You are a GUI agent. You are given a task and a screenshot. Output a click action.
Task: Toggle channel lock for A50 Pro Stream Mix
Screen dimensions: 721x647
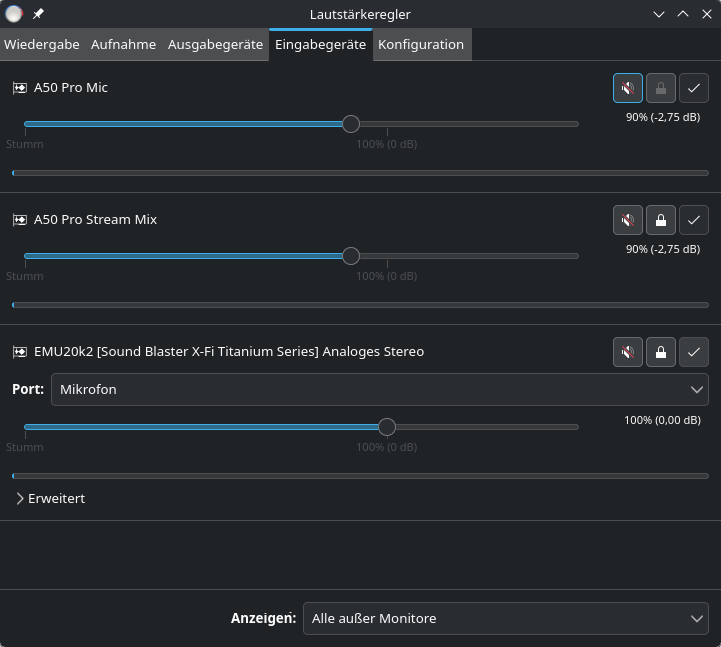tap(661, 220)
